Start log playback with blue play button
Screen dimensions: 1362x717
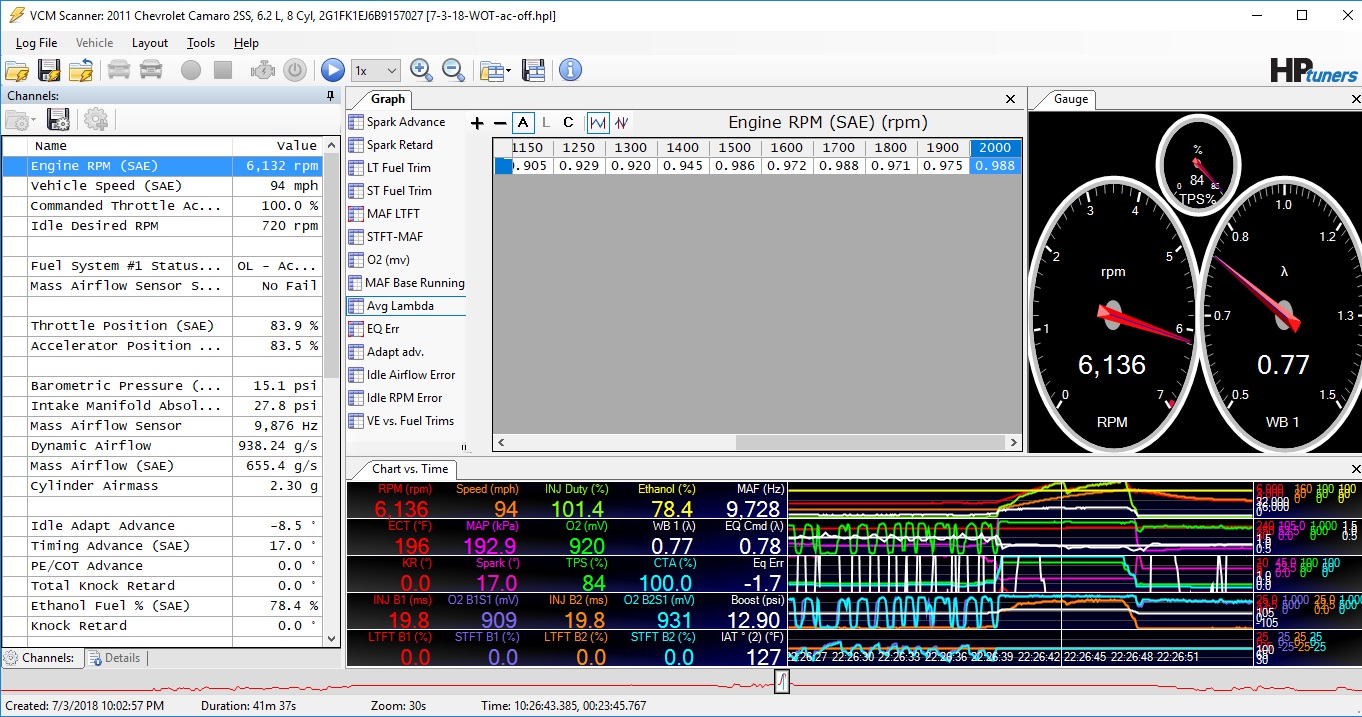tap(333, 70)
